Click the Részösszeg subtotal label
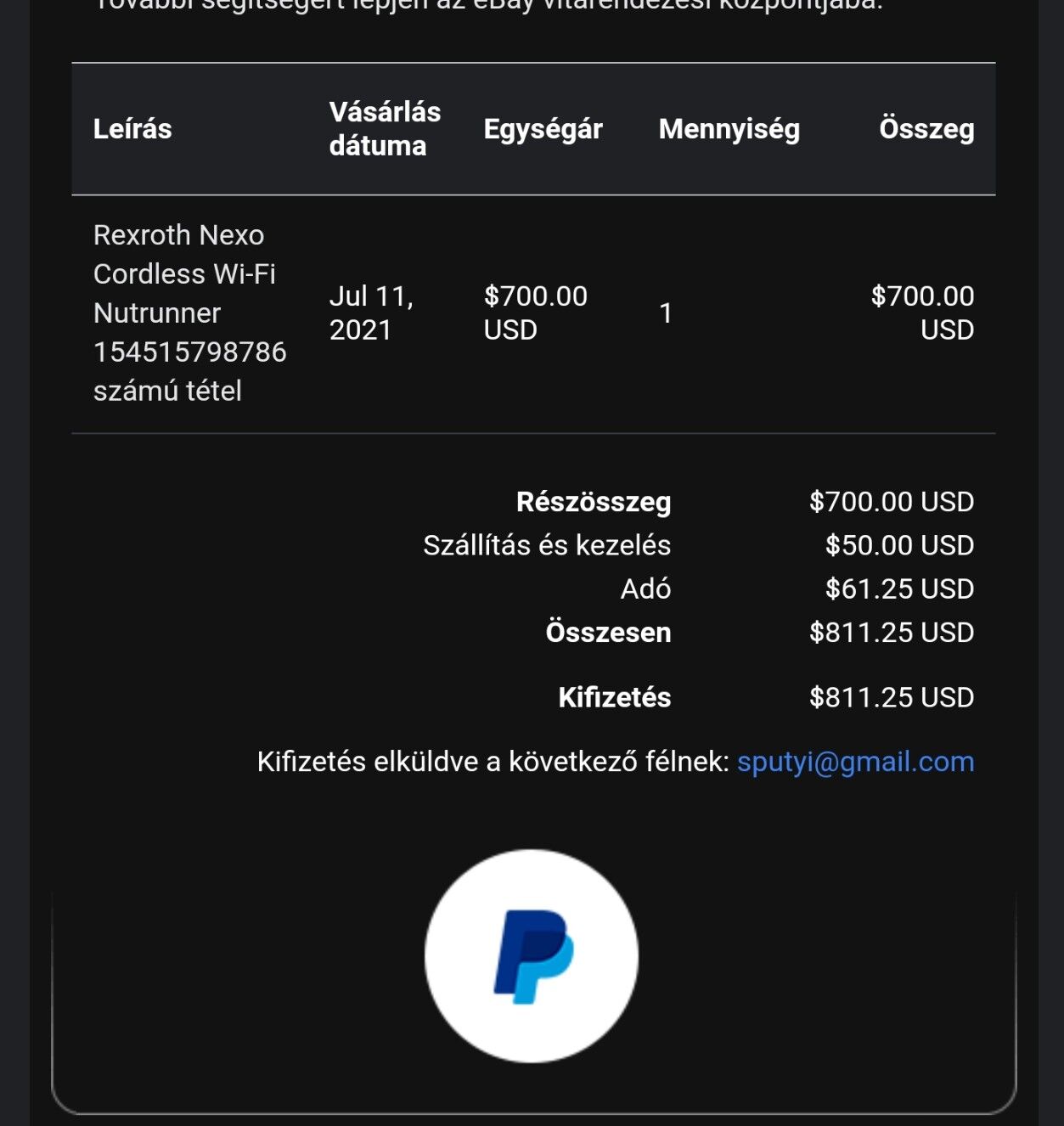This screenshot has height=1126, width=1064. [594, 502]
